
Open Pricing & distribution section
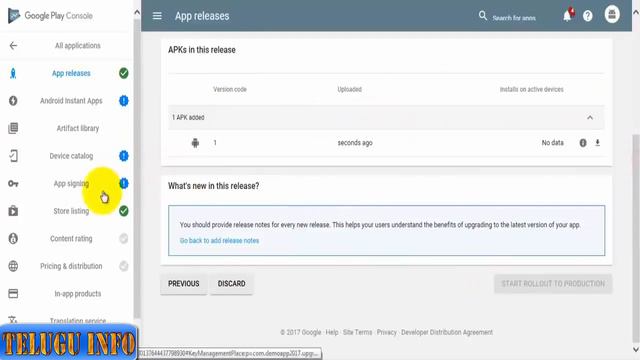pyautogui.click(x=71, y=266)
